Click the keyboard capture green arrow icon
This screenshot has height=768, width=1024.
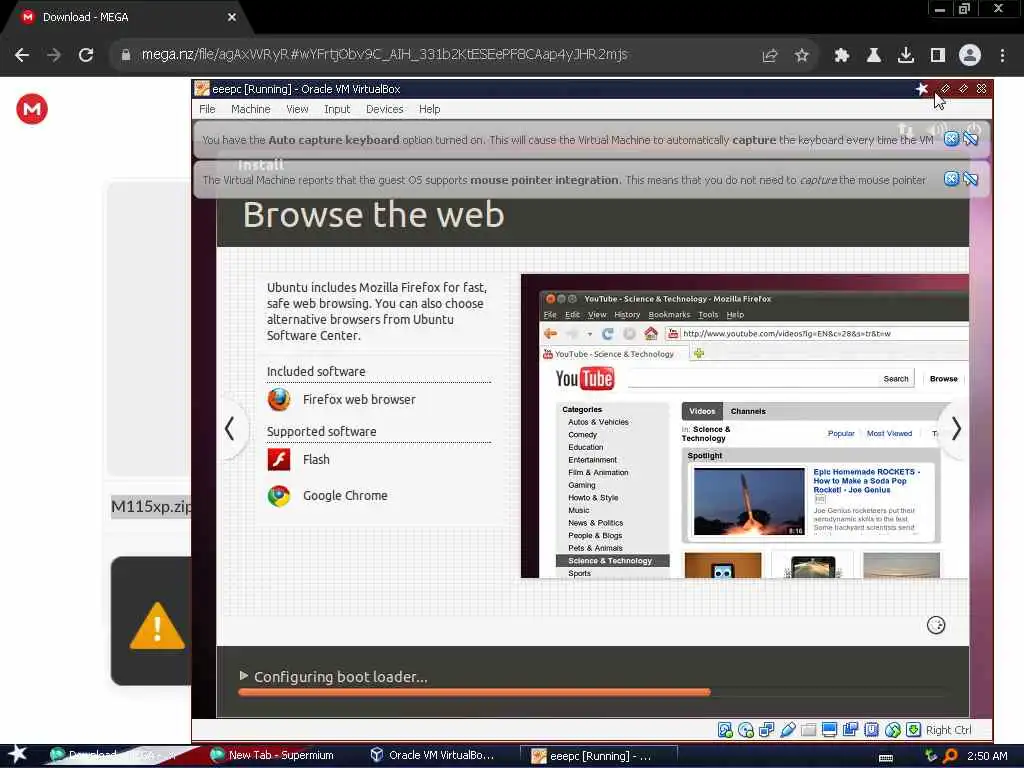(x=914, y=730)
